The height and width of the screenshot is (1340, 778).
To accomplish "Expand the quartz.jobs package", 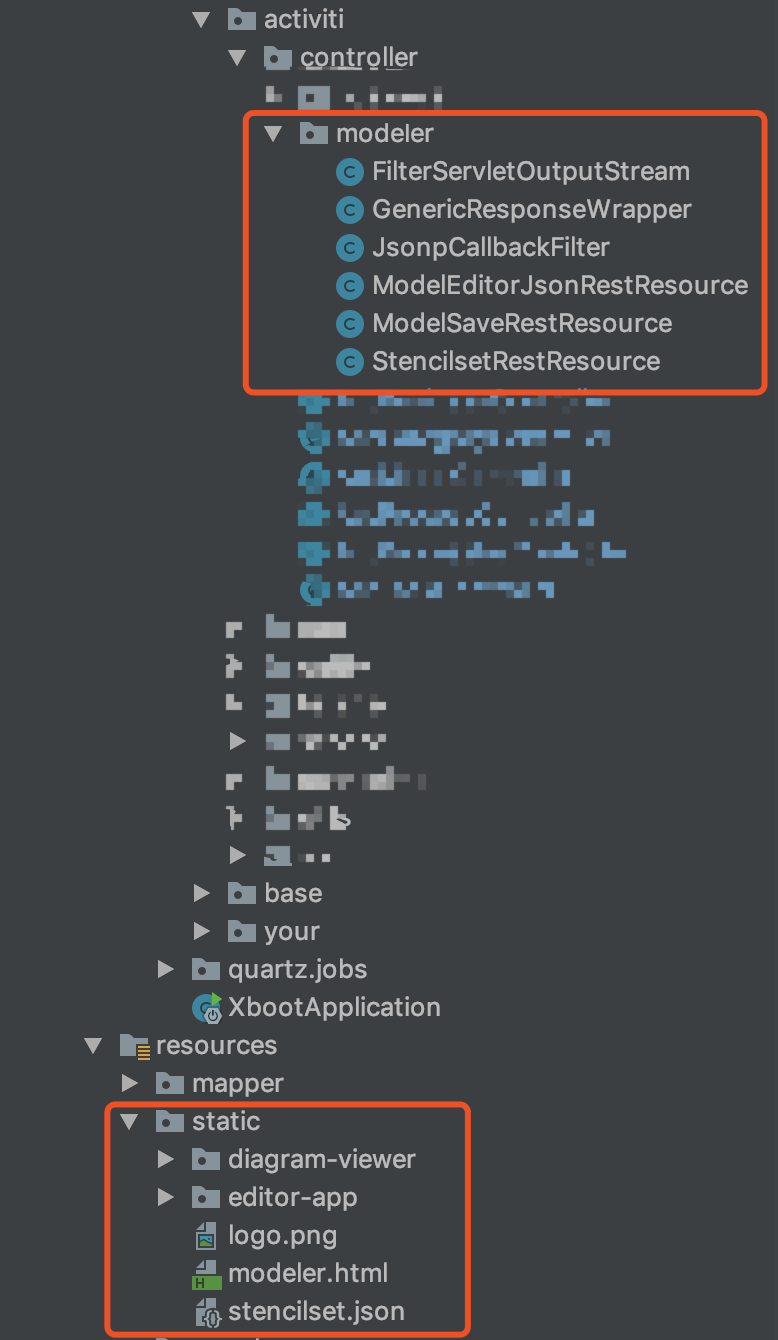I will [164, 968].
